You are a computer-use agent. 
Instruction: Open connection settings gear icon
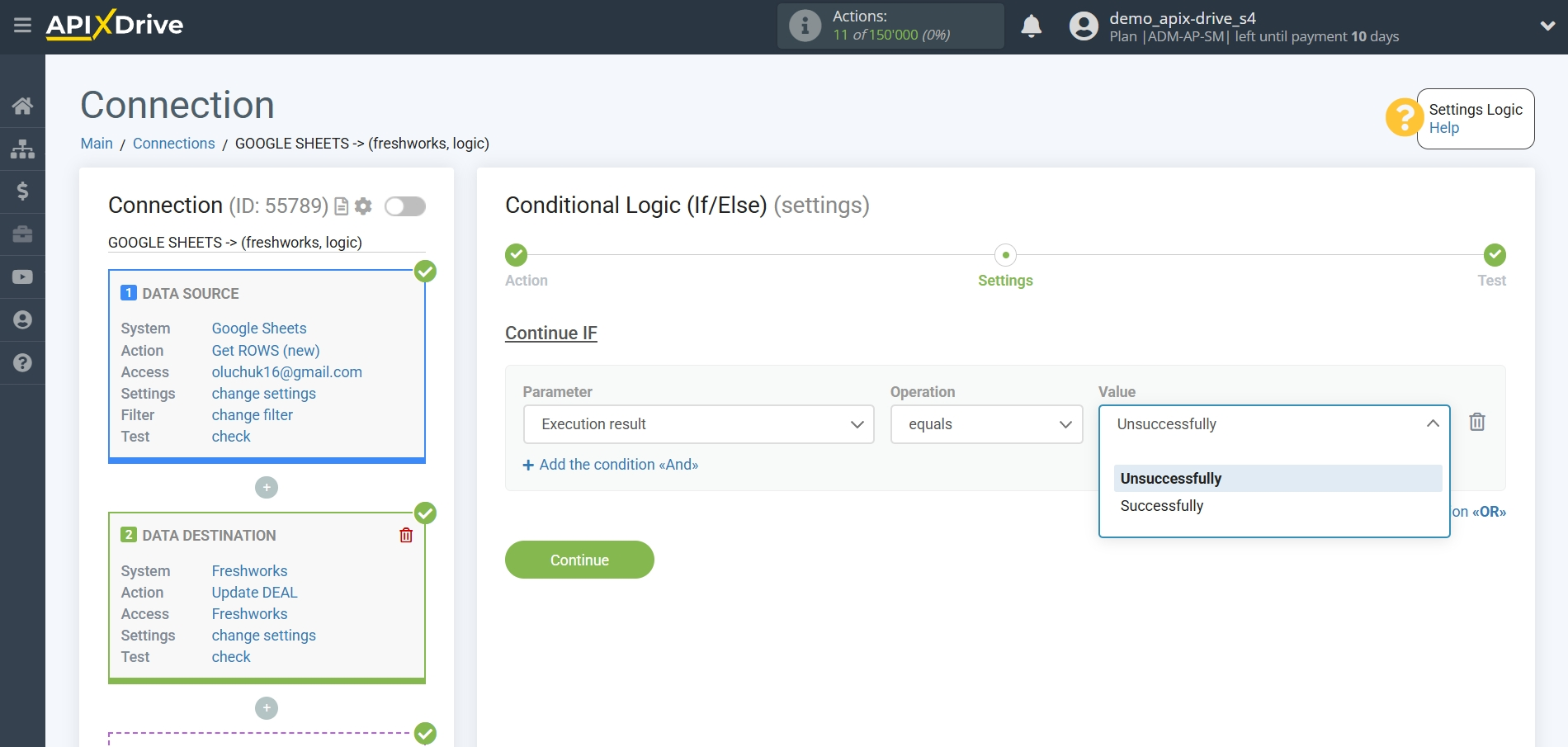pyautogui.click(x=363, y=206)
